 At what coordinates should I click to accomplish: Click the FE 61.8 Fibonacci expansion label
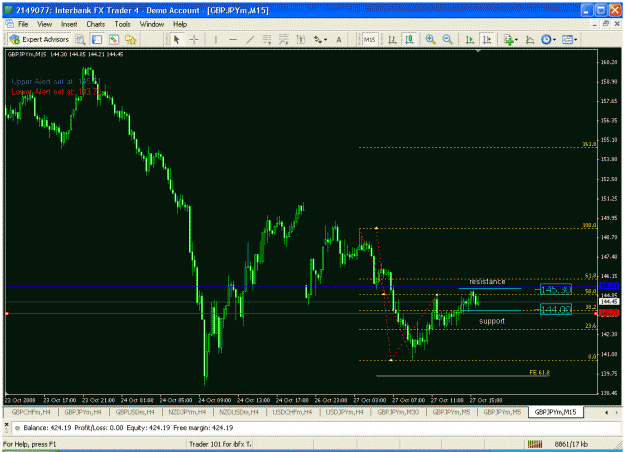click(539, 372)
